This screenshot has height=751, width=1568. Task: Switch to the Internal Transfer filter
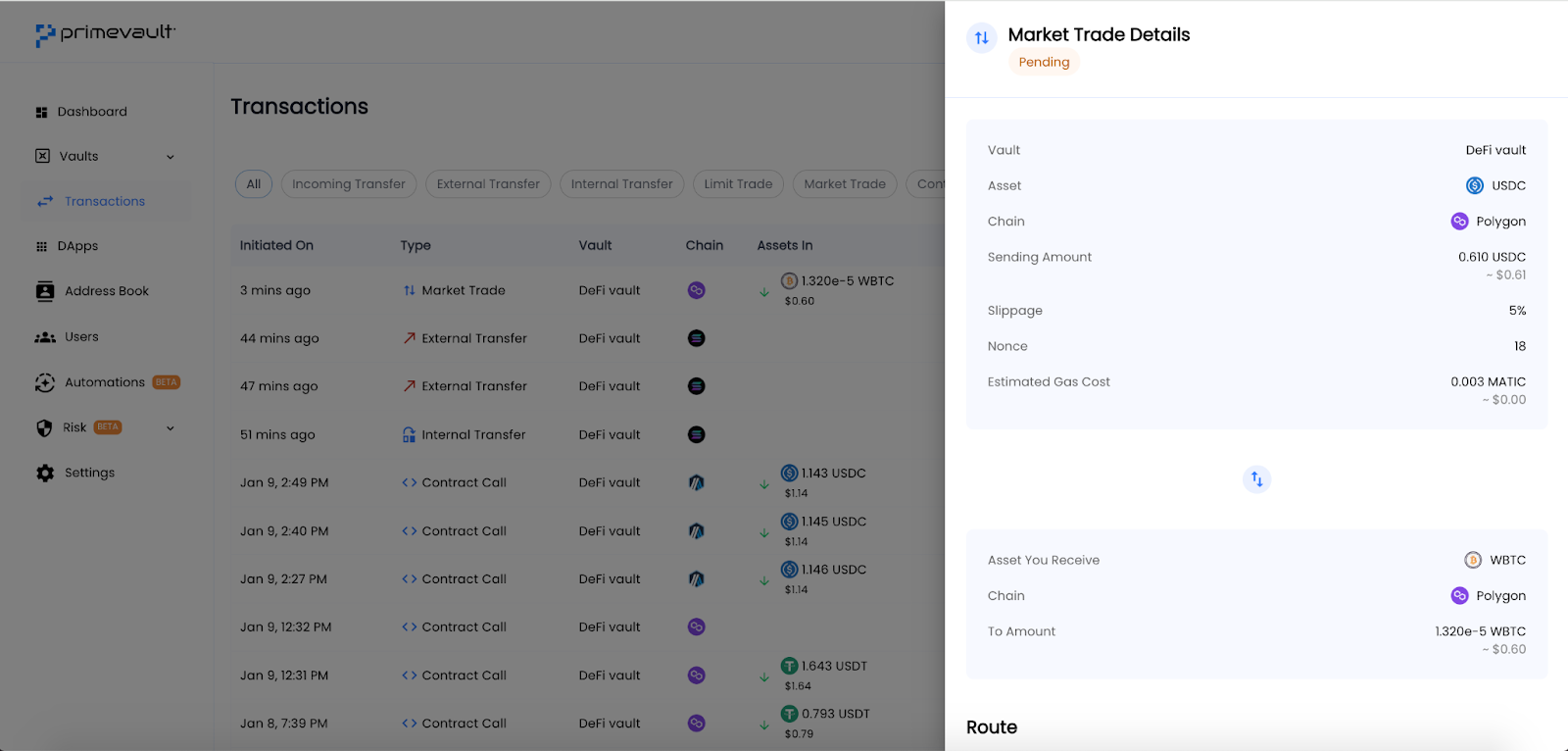[x=622, y=184]
